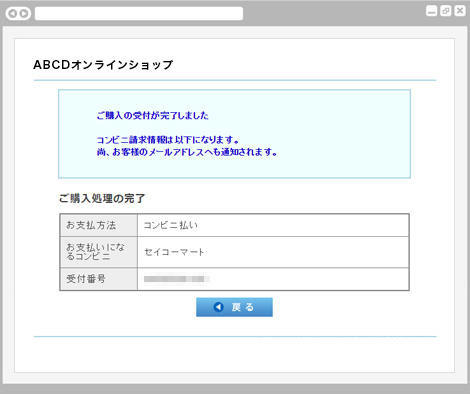The width and height of the screenshot is (470, 394).
Task: Click the ABCDオンラインショップ page title
Action: point(103,65)
